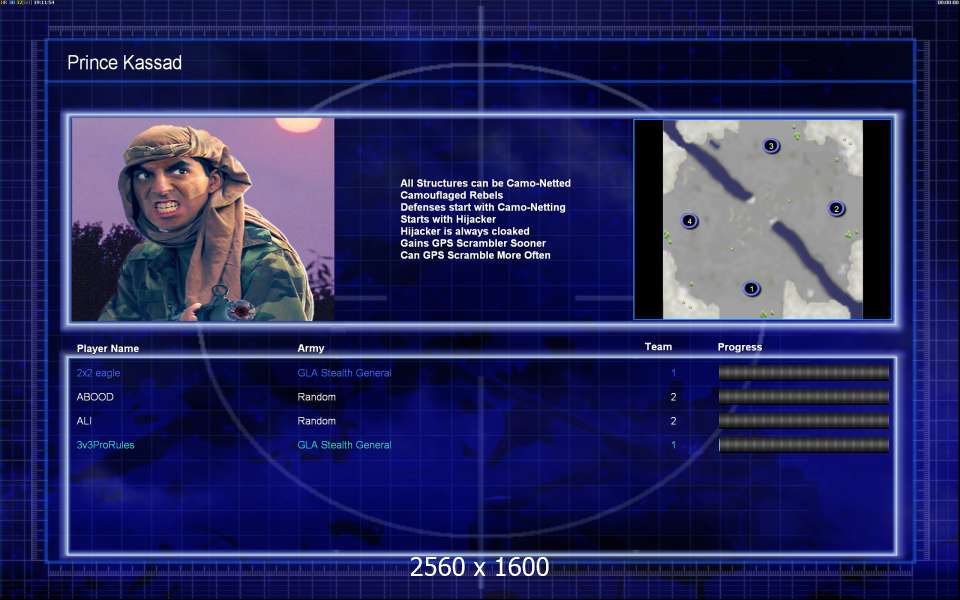960x600 pixels.
Task: Click ABOOD's Random army entry
Action: tap(316, 397)
